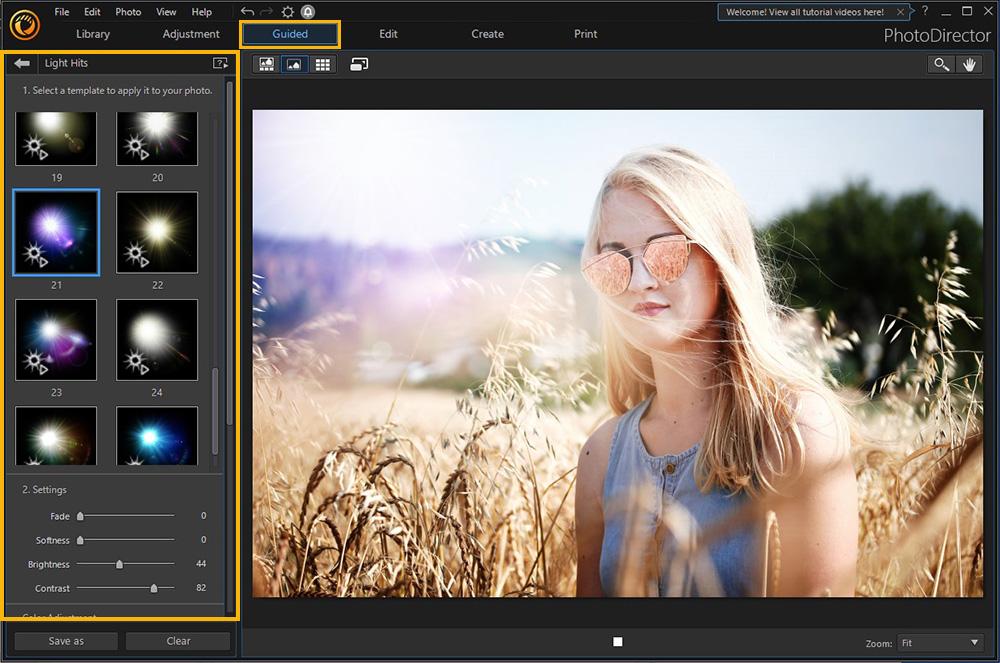
Task: Select light hit template 22
Action: (157, 232)
